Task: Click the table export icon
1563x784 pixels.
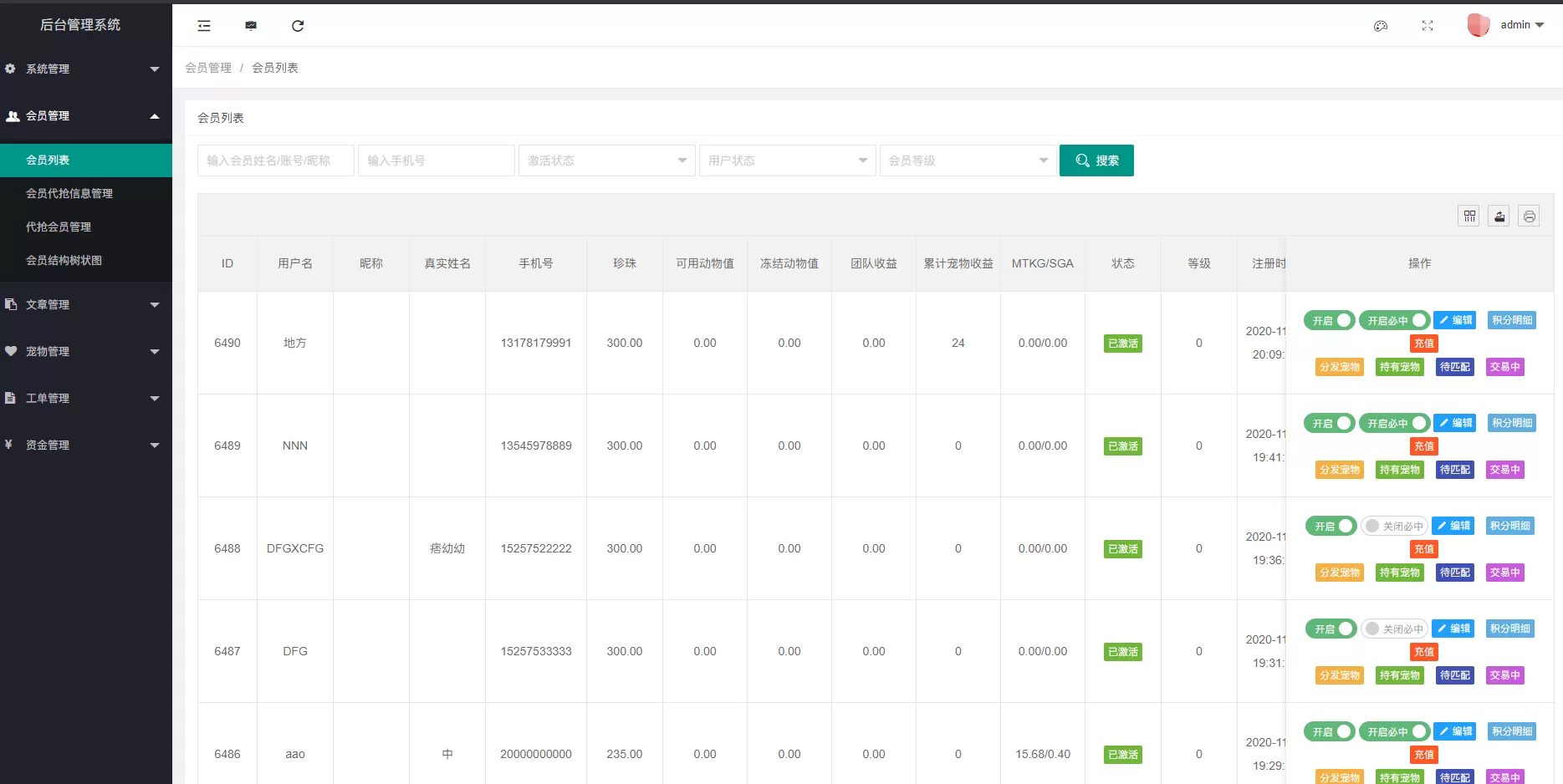Action: coord(1499,216)
